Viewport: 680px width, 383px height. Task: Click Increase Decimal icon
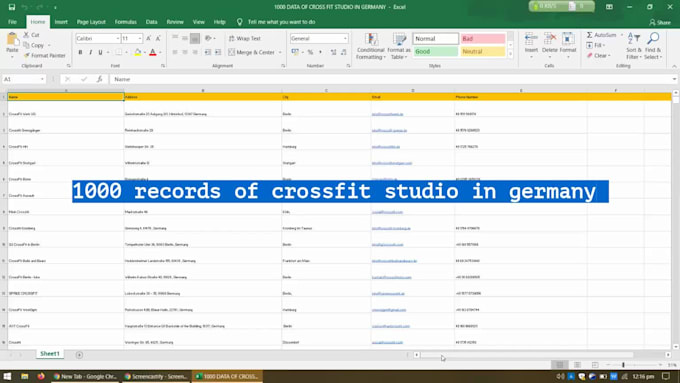click(333, 52)
